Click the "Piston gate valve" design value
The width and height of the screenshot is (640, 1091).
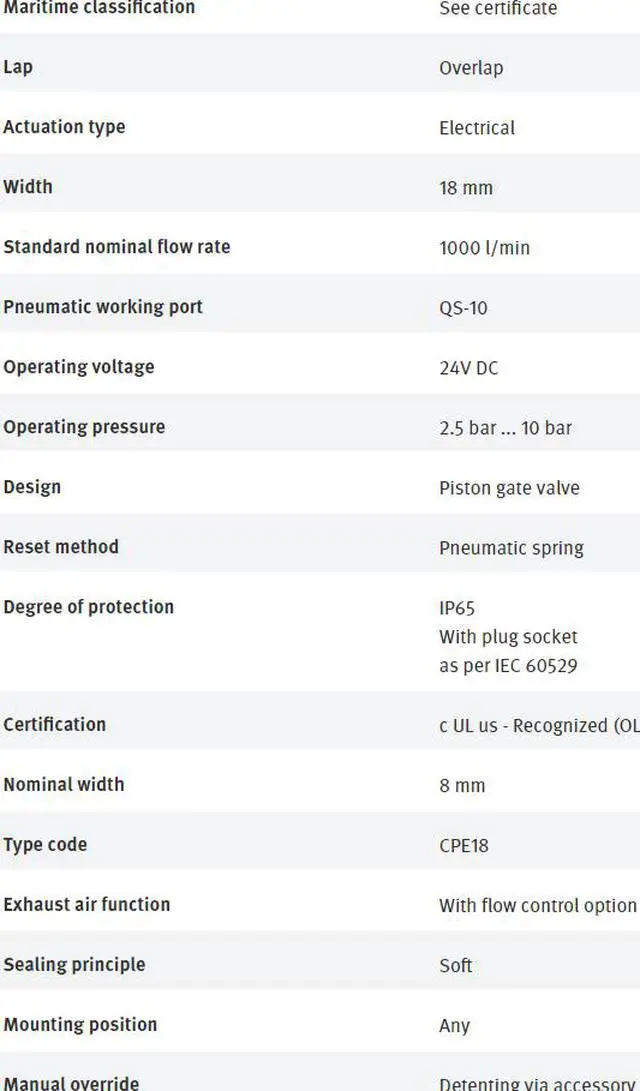point(509,488)
